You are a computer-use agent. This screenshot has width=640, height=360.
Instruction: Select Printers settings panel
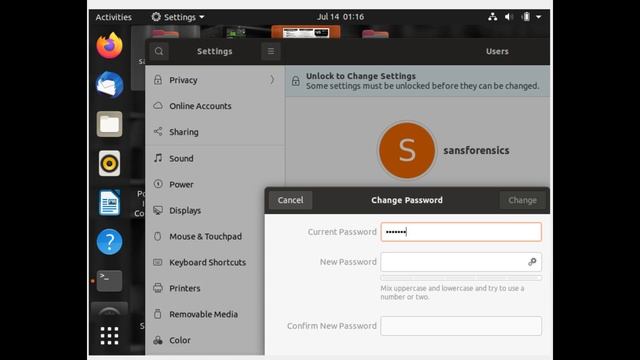coord(205,288)
